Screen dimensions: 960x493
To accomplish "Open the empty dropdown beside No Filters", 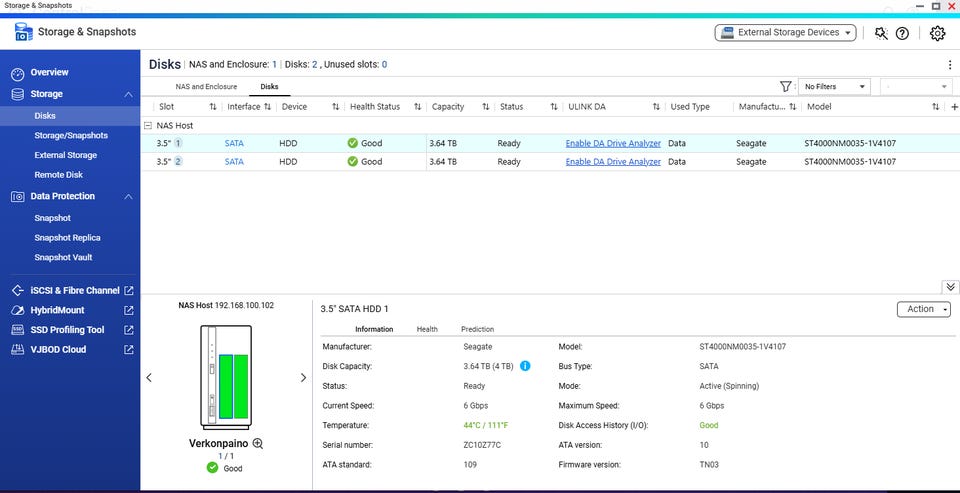I will tap(916, 87).
